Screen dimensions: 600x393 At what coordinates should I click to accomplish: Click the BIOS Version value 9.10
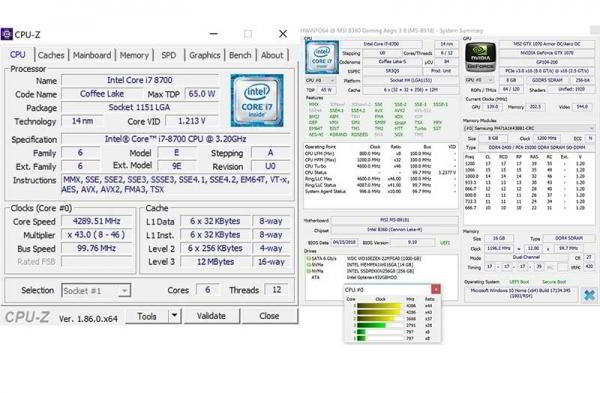412,242
